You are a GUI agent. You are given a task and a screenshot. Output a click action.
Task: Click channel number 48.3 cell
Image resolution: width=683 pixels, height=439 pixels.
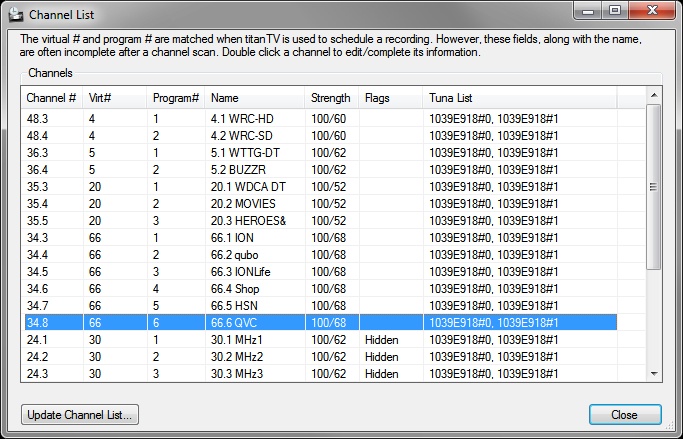37,119
